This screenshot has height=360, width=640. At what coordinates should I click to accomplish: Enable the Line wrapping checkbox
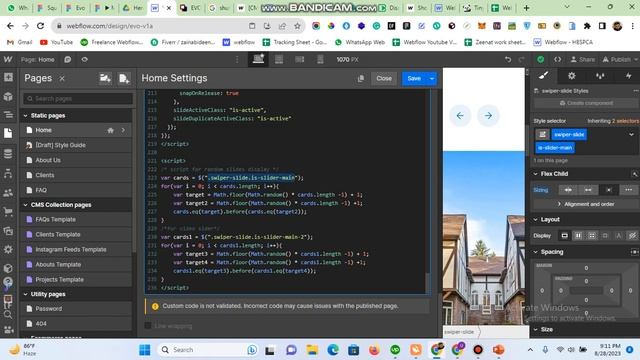(148, 326)
